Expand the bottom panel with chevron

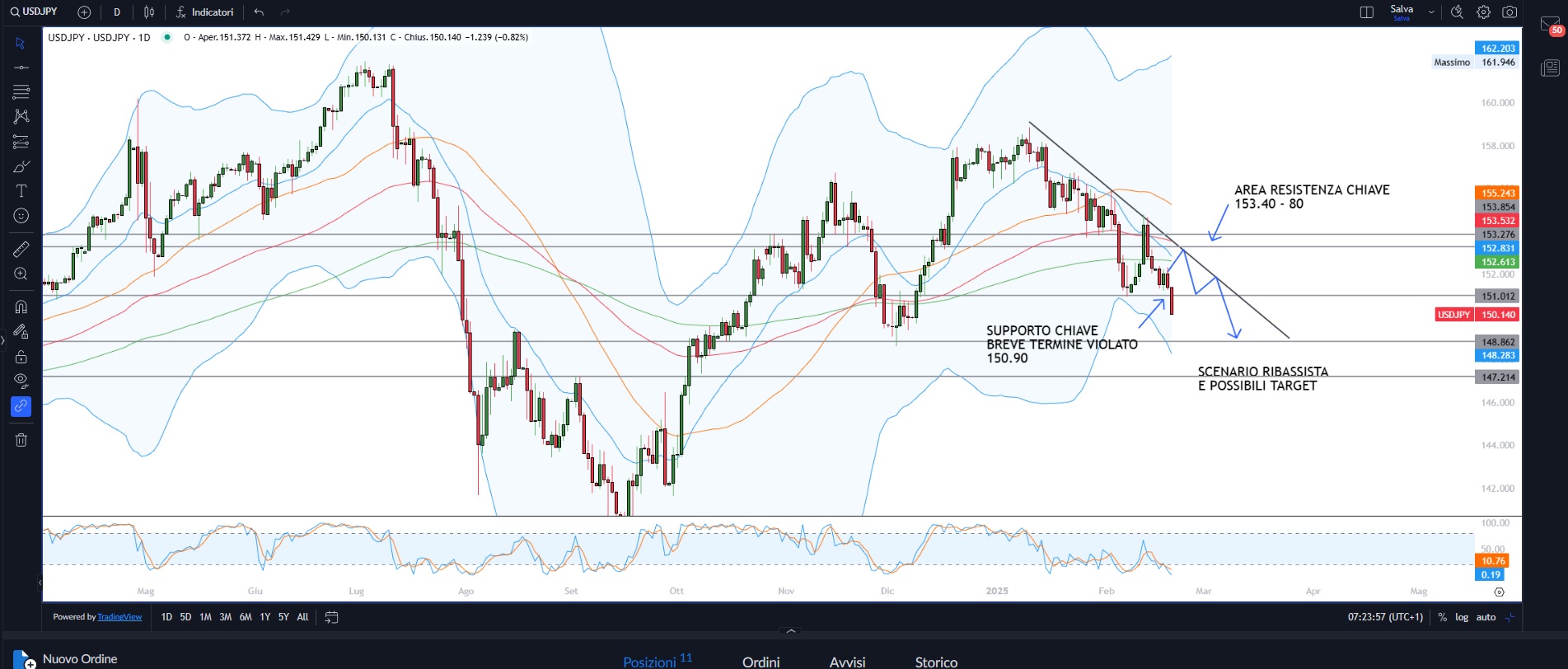791,631
